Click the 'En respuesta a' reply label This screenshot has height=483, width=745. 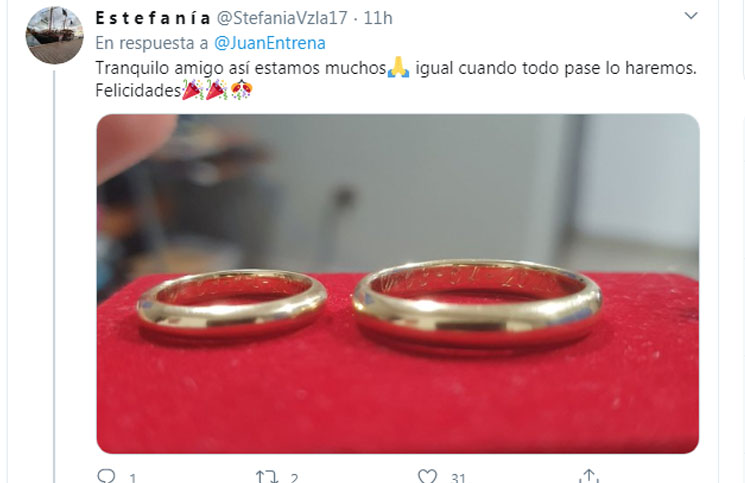click(152, 43)
